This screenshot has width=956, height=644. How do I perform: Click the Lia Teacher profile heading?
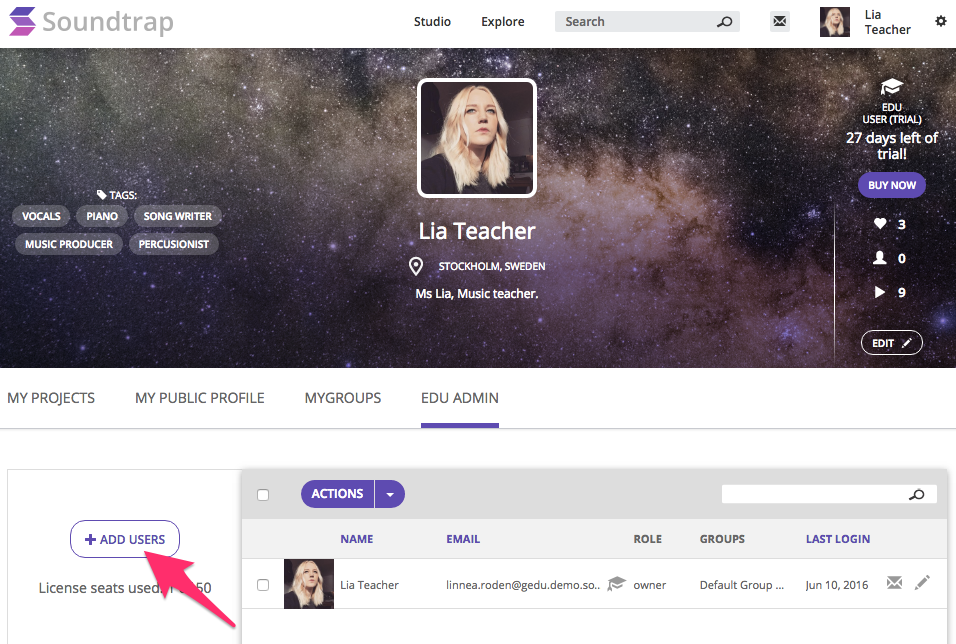tap(477, 231)
